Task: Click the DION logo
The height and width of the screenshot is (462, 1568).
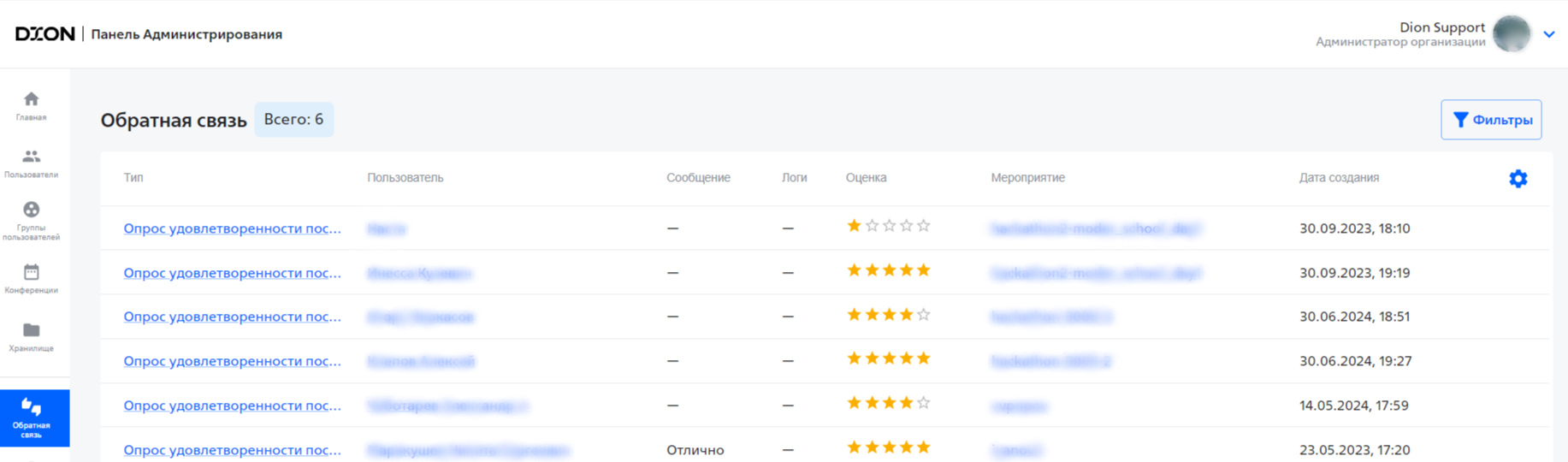Action: pos(45,34)
